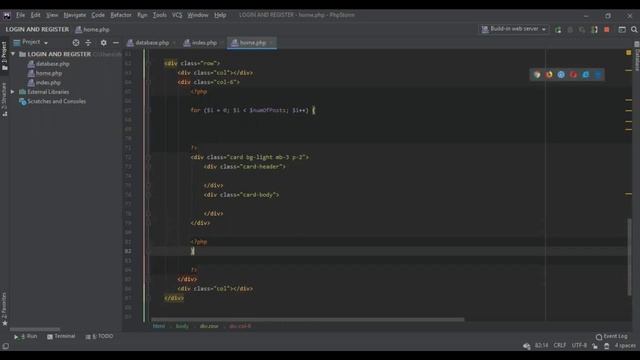The width and height of the screenshot is (640, 360).
Task: Open the TODO tool window
Action: click(99, 336)
